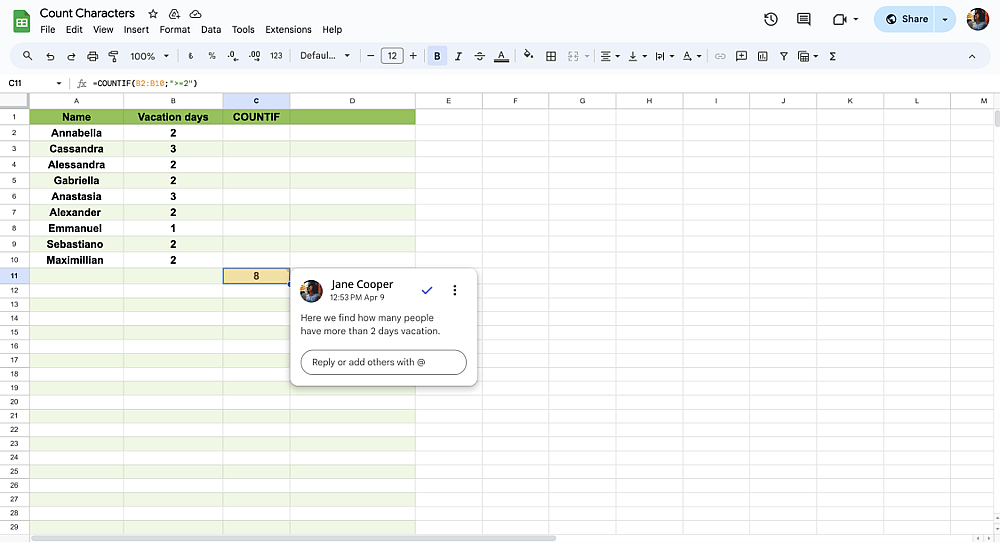Screen dimensions: 1000x543
Task: Move document via folder drive icon
Action: coord(174,13)
